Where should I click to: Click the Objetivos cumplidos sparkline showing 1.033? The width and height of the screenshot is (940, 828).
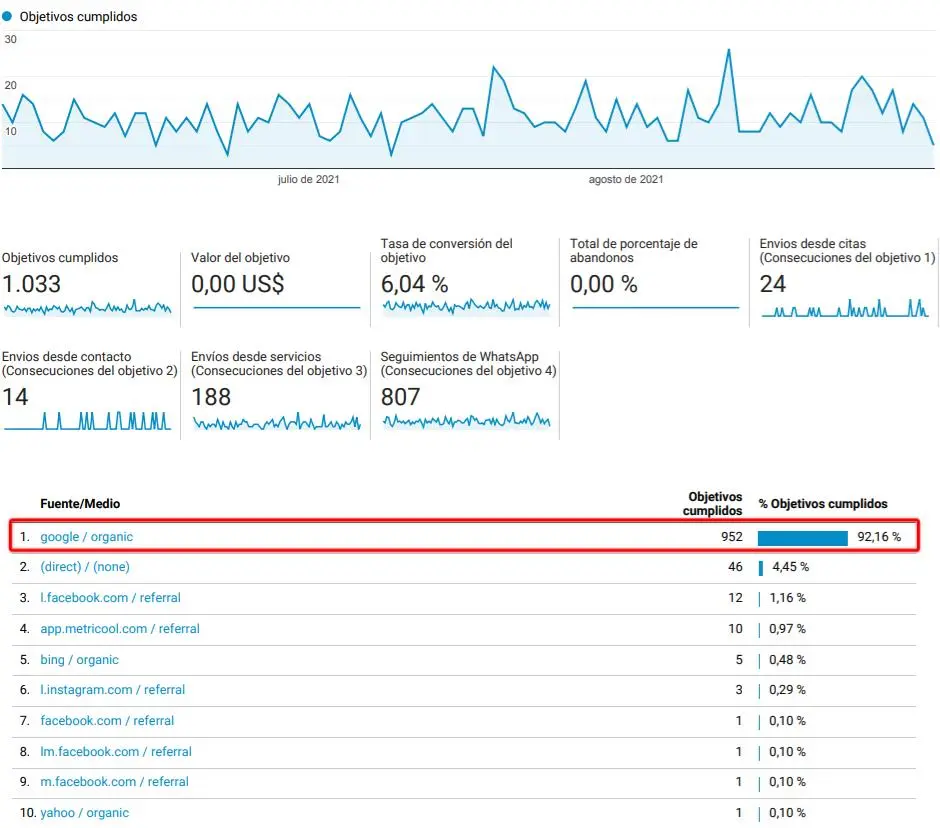click(87, 309)
